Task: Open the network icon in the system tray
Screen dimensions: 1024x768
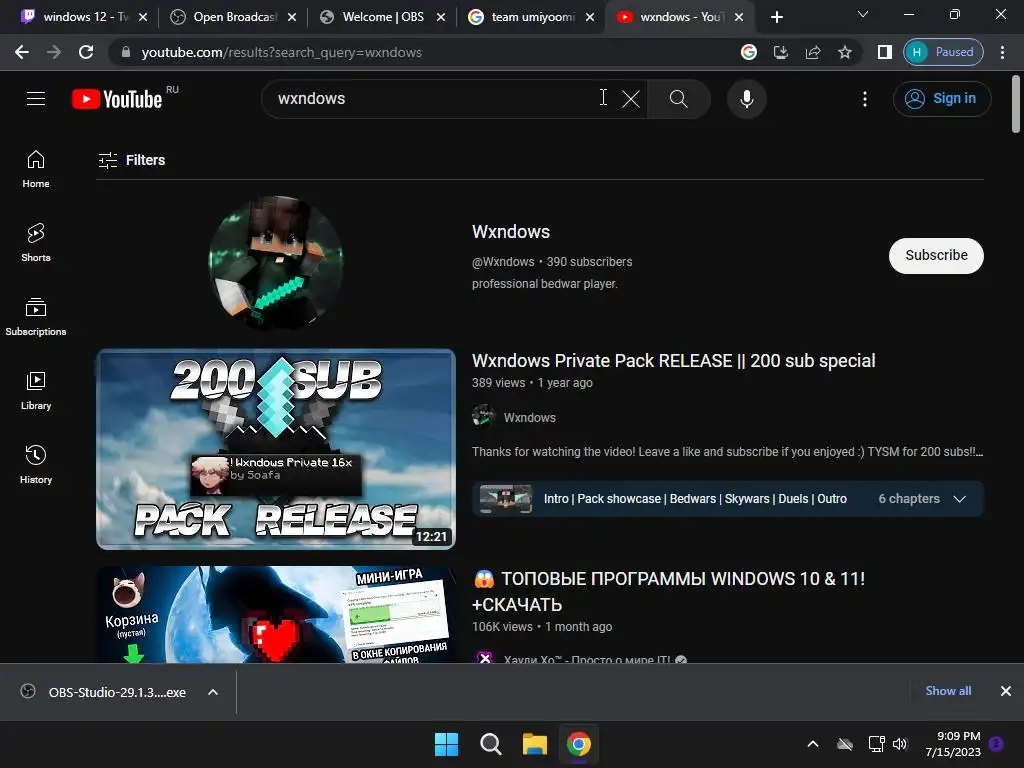Action: point(876,744)
